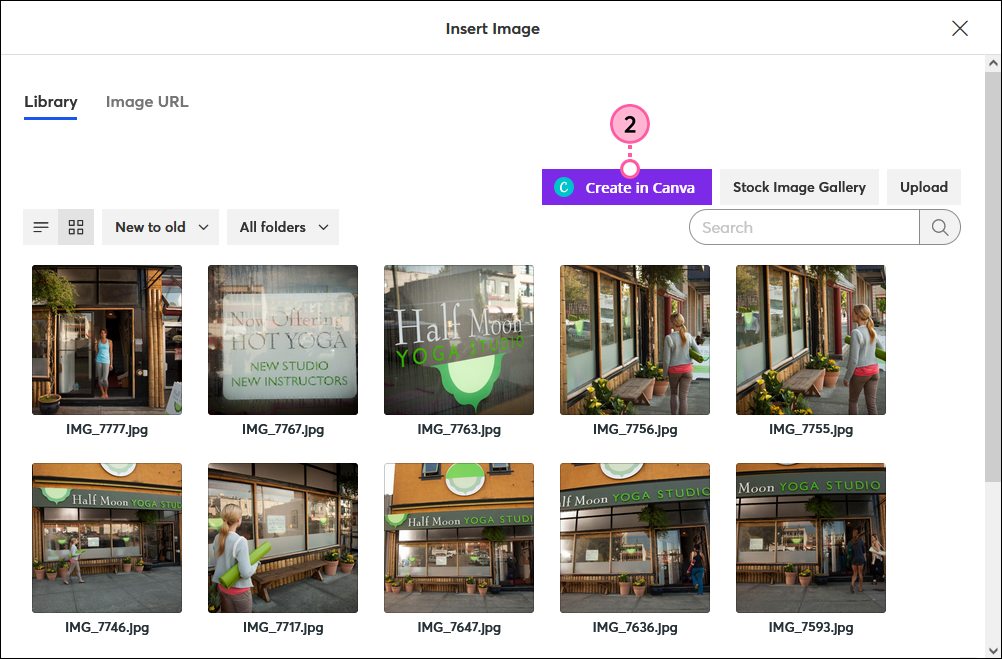Select thumbnail IMG_7763.jpg Half Moon logo
1002x659 pixels.
point(459,340)
